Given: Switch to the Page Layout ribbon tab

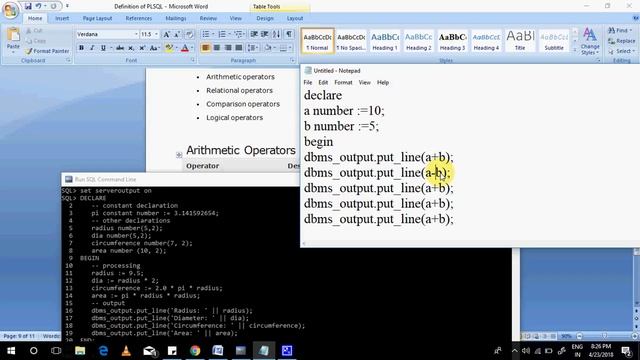Looking at the screenshot, I should [x=97, y=18].
